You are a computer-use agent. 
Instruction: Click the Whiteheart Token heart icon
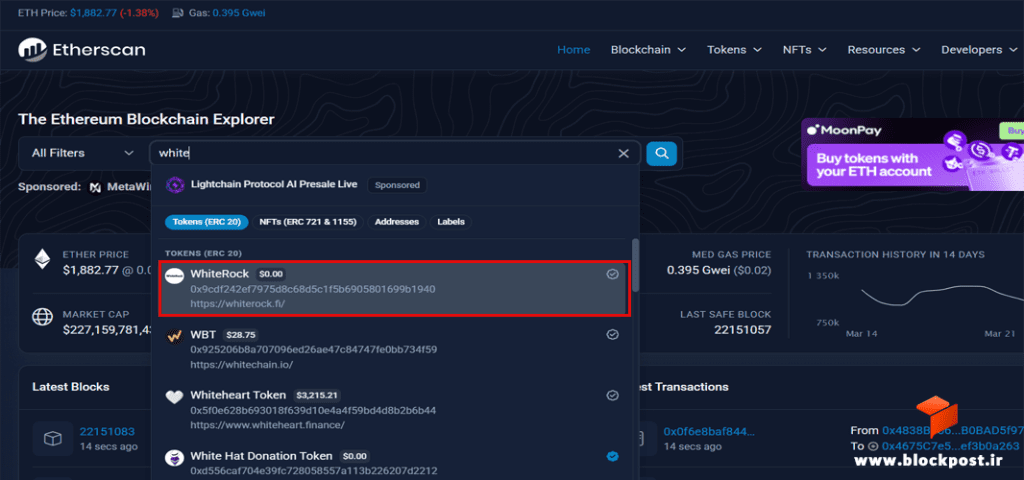[x=174, y=396]
